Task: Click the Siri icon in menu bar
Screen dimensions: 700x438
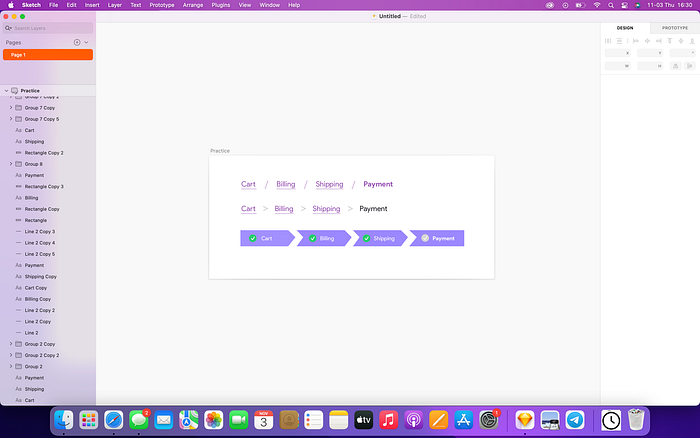Action: click(x=638, y=5)
